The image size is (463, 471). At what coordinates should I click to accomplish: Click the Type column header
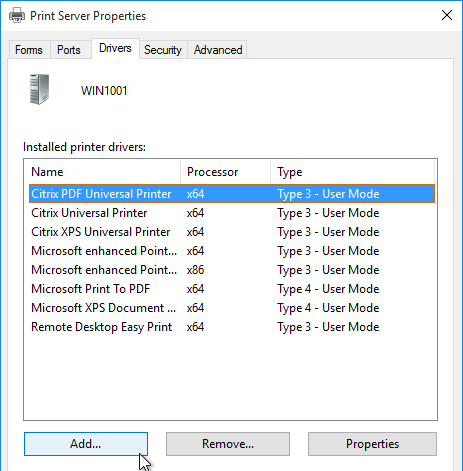tap(352, 172)
